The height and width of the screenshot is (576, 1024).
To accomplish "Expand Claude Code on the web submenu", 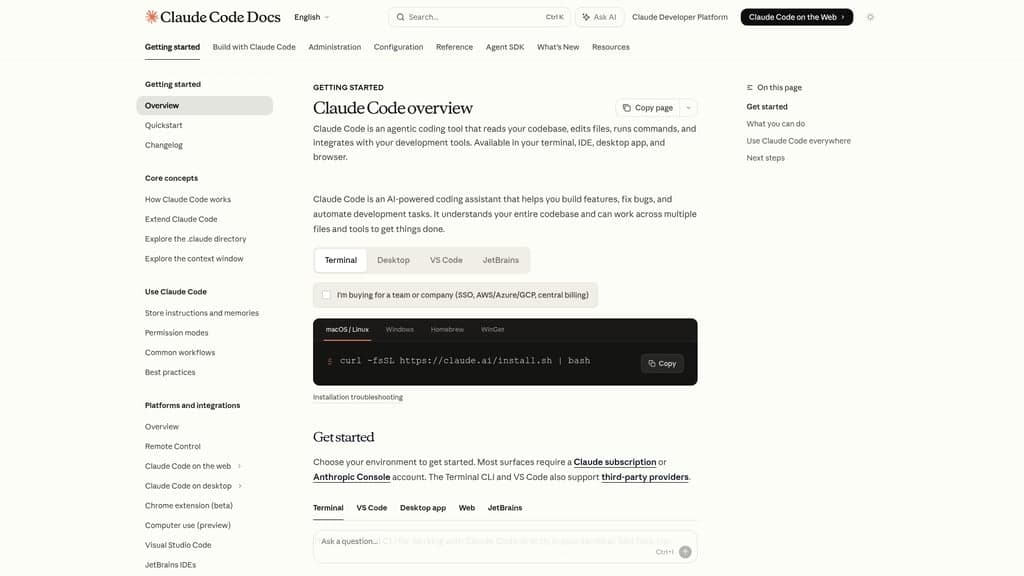I will coord(240,466).
